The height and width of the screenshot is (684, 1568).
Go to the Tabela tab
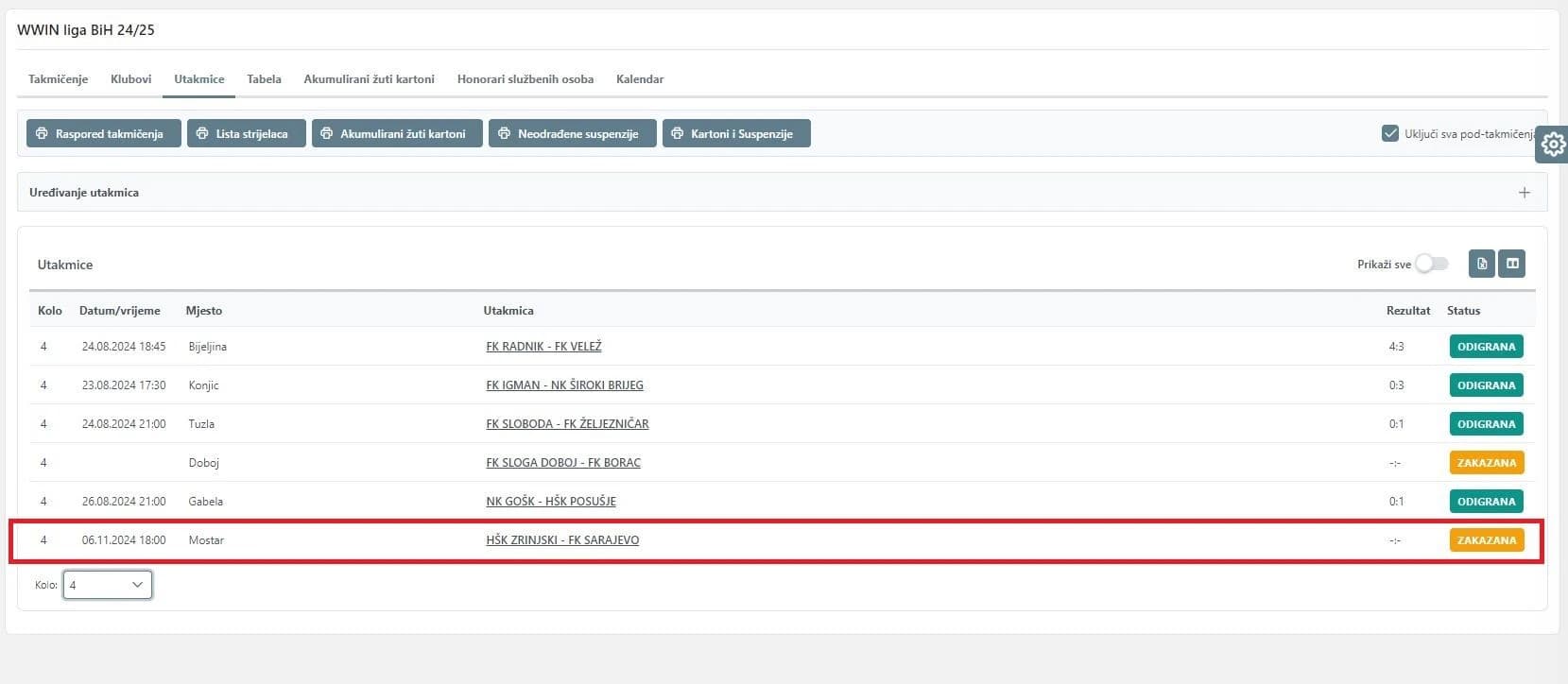[264, 79]
